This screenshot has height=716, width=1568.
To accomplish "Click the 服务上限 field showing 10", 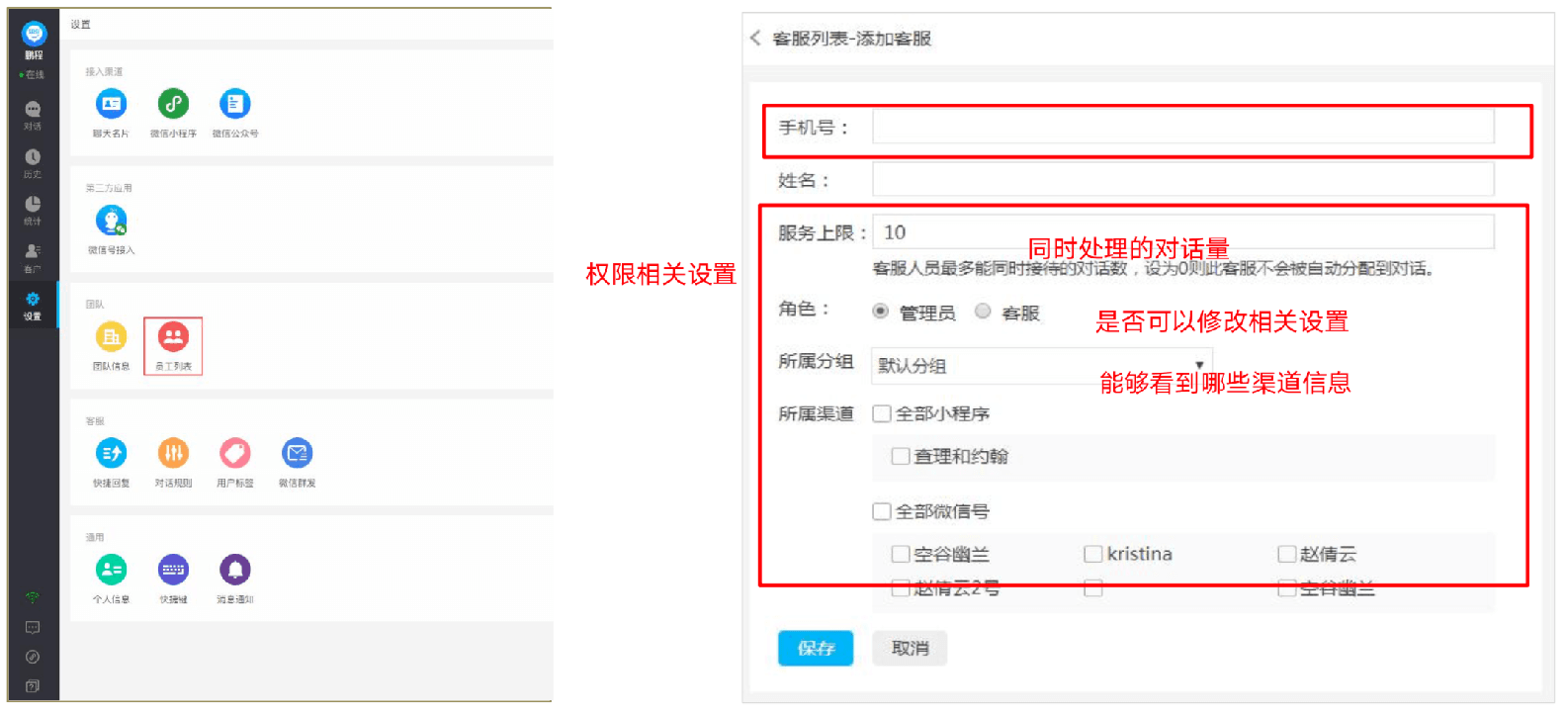I will pyautogui.click(x=1183, y=231).
